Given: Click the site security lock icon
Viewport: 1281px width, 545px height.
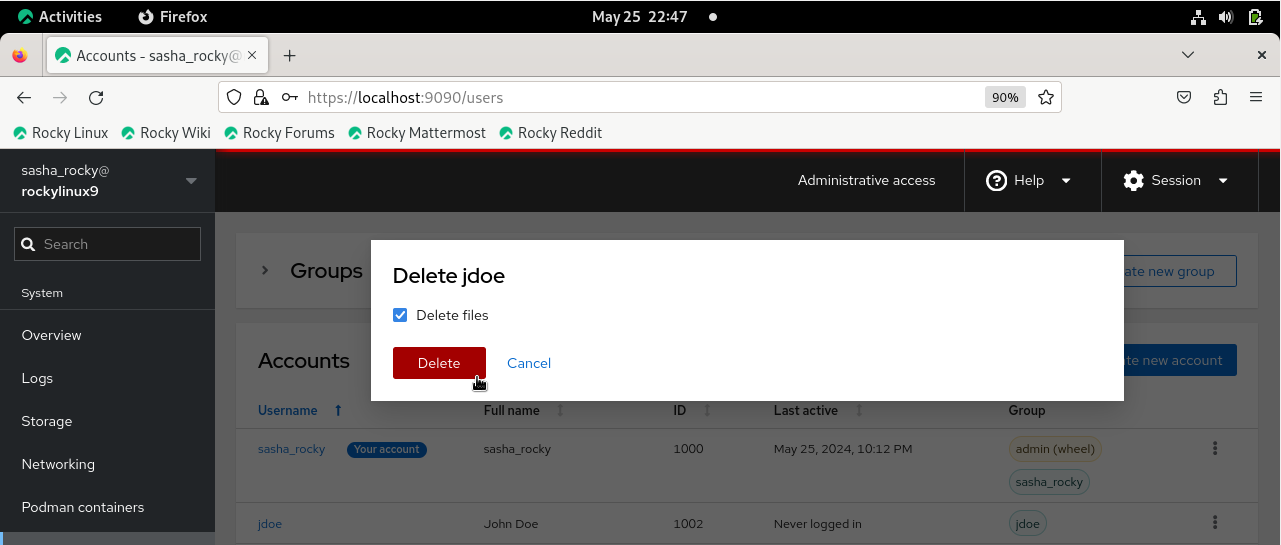Looking at the screenshot, I should pos(261,97).
